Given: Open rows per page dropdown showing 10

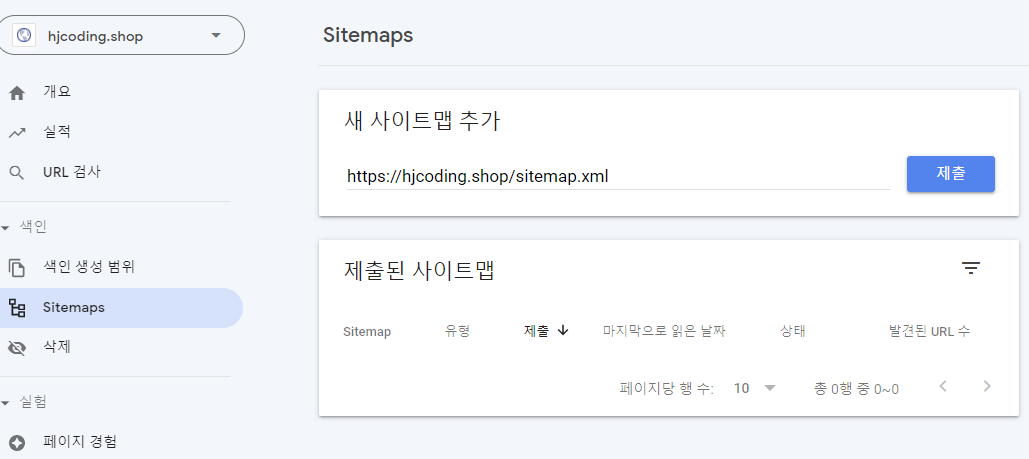Looking at the screenshot, I should 755,388.
